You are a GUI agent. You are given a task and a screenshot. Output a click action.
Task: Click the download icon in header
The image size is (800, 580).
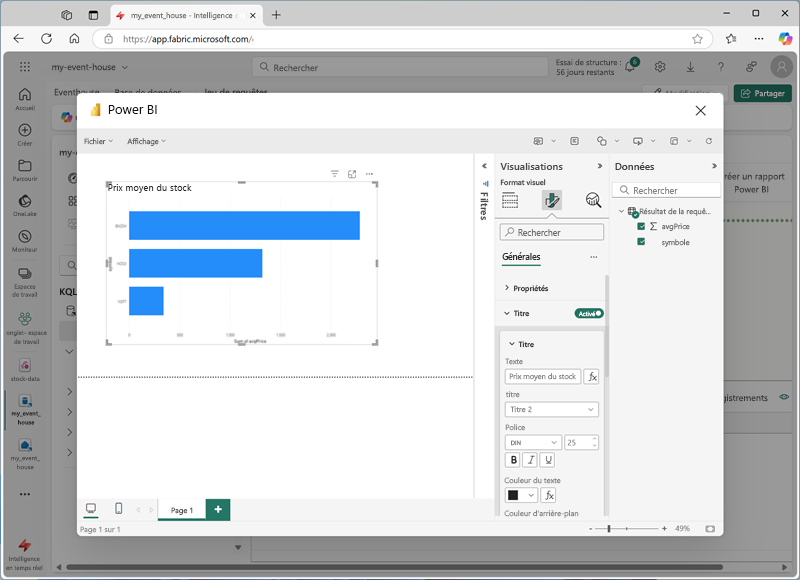[x=690, y=67]
